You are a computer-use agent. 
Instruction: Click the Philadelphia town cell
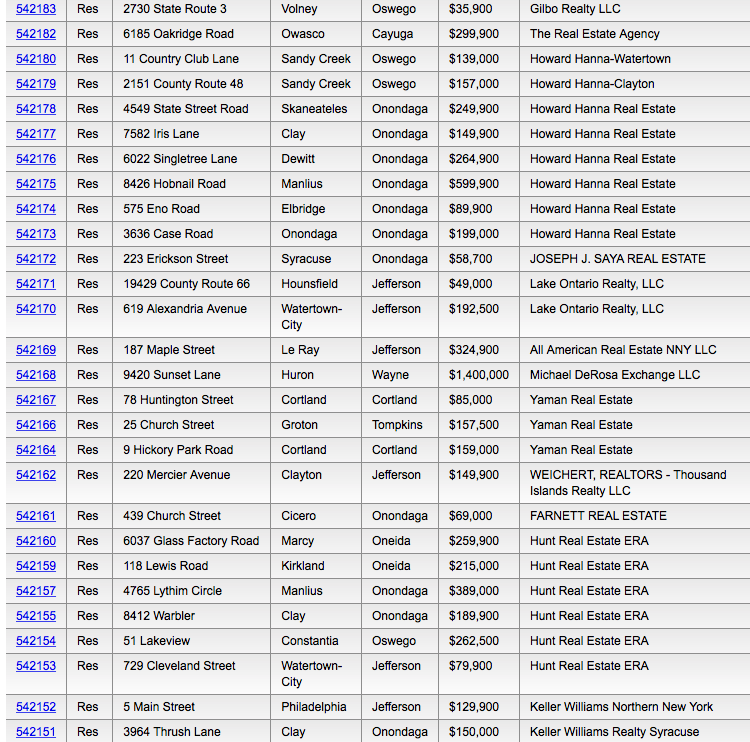[x=314, y=707]
